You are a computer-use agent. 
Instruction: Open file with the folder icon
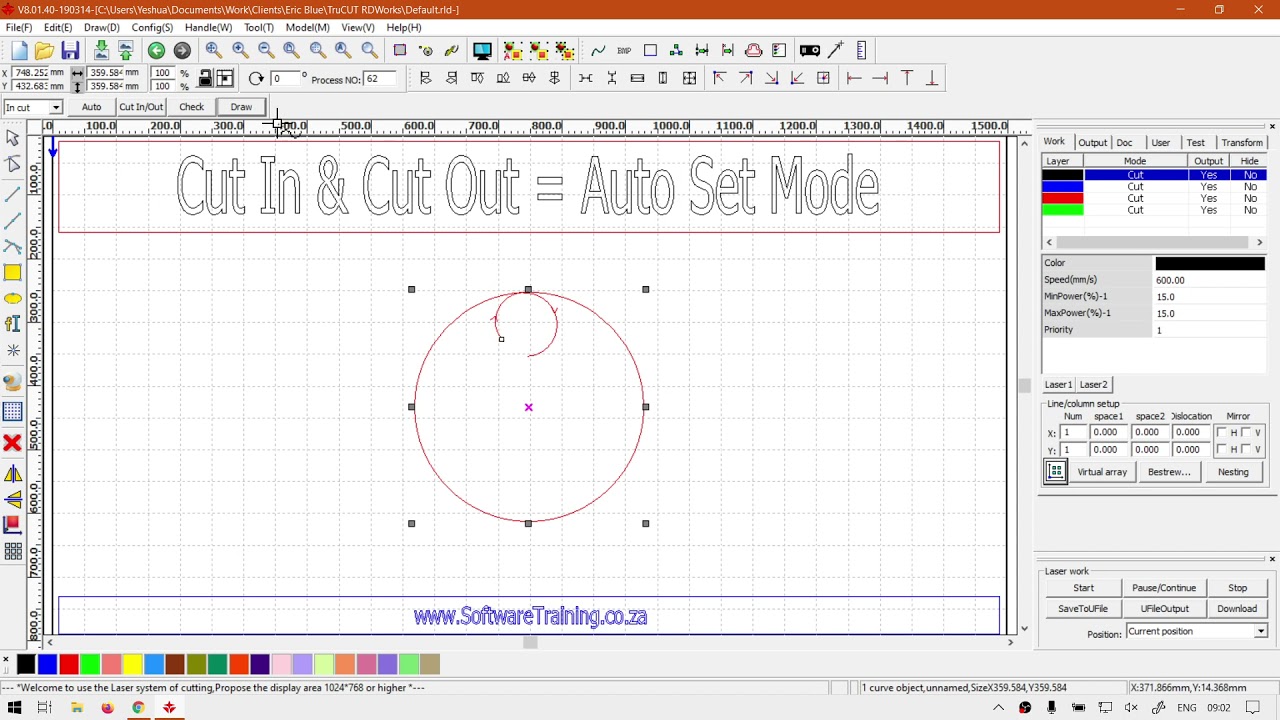(x=44, y=51)
